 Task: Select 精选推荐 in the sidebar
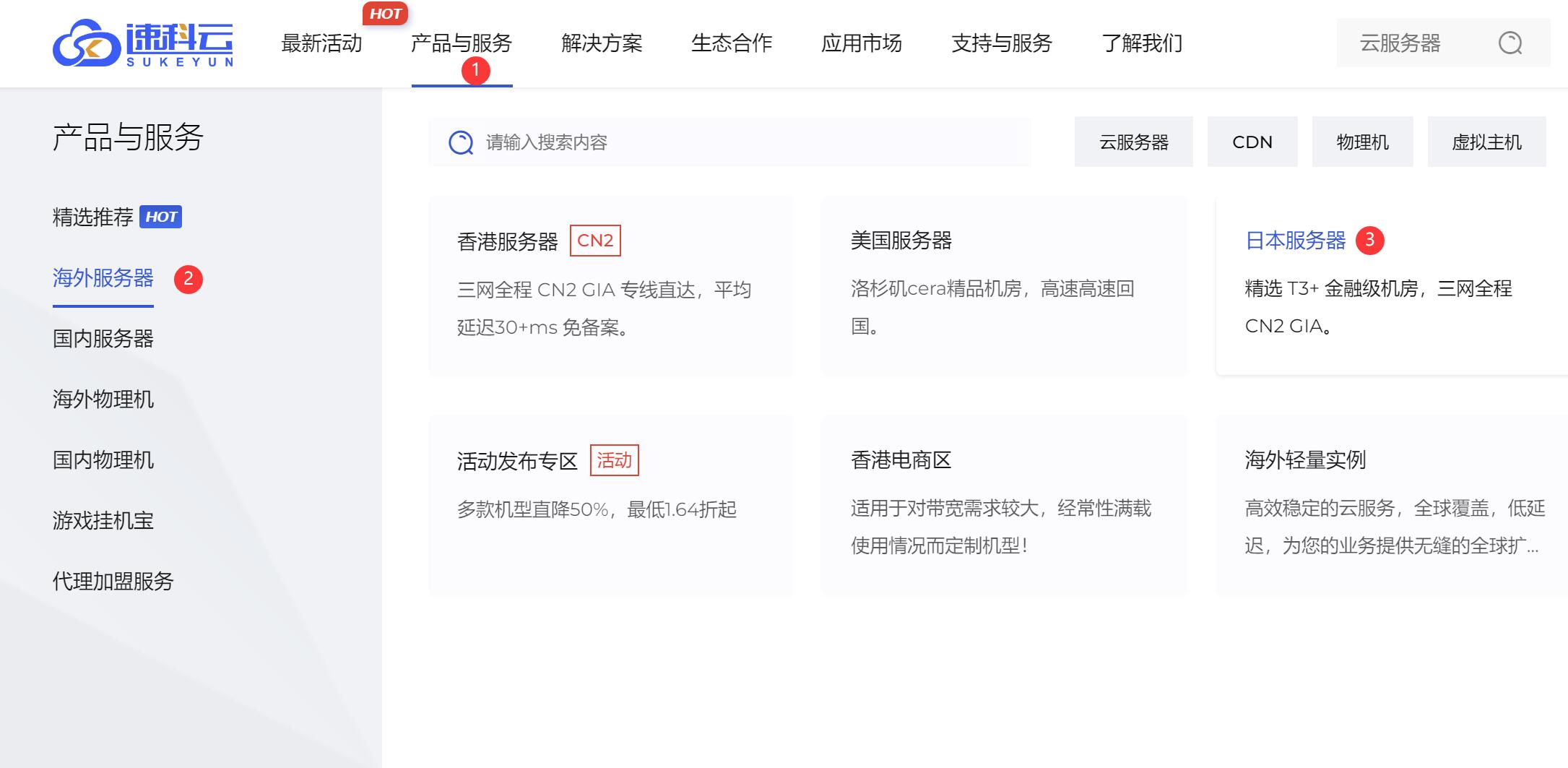pyautogui.click(x=92, y=217)
